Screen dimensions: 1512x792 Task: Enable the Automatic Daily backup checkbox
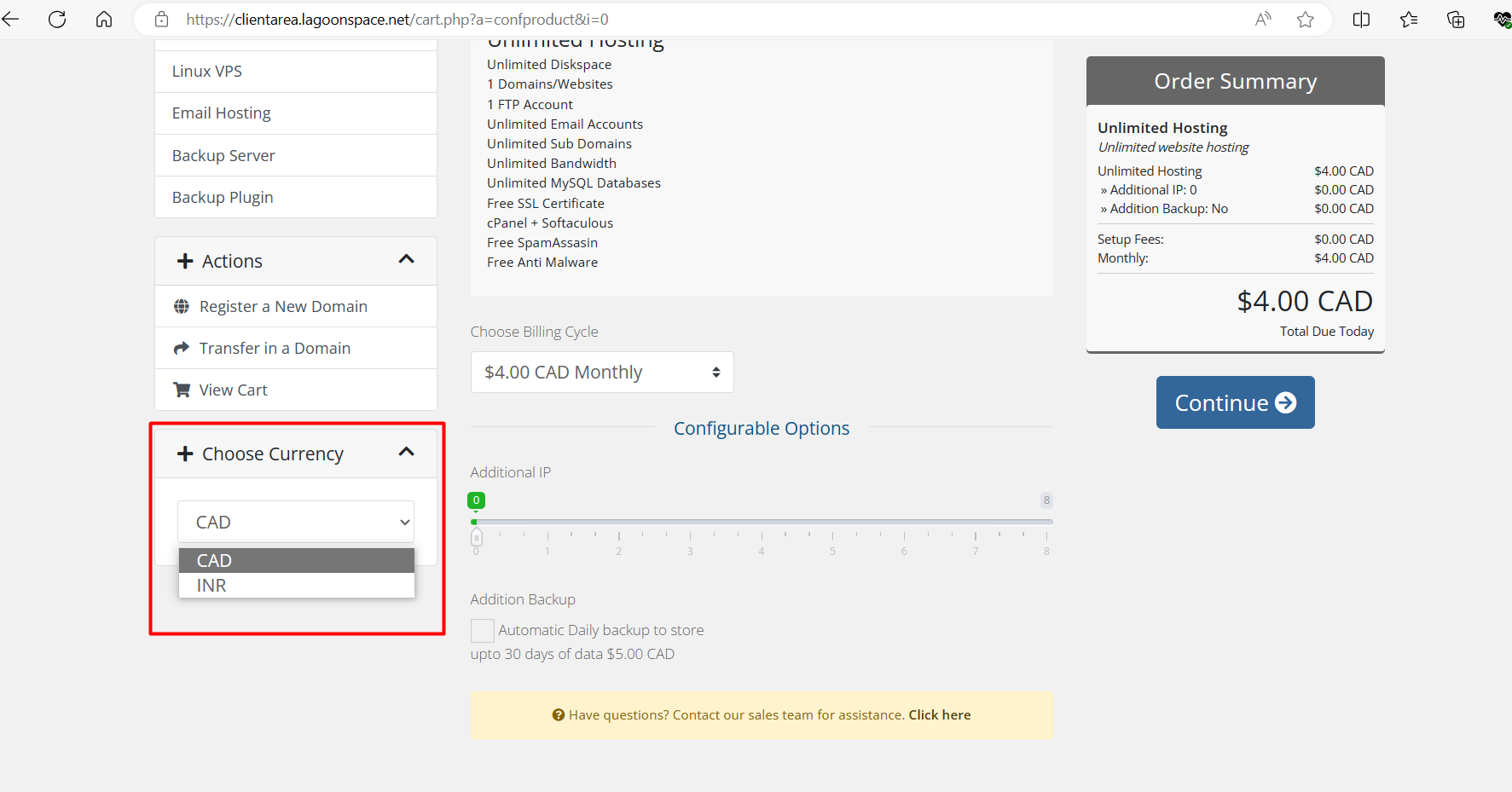coord(483,631)
